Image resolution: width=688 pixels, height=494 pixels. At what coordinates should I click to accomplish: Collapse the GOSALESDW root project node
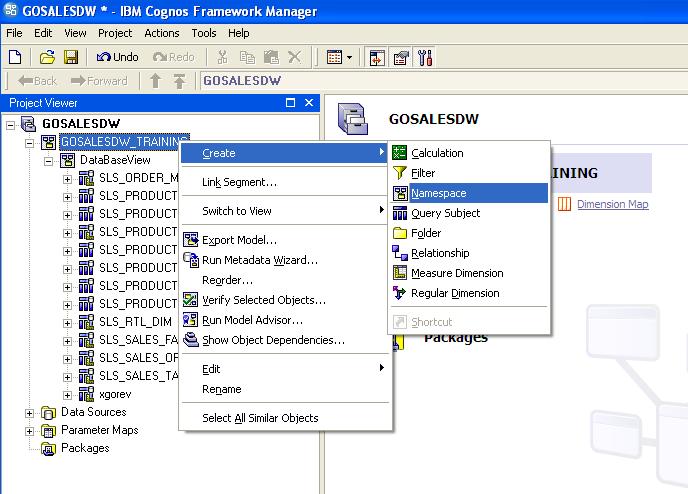10,125
